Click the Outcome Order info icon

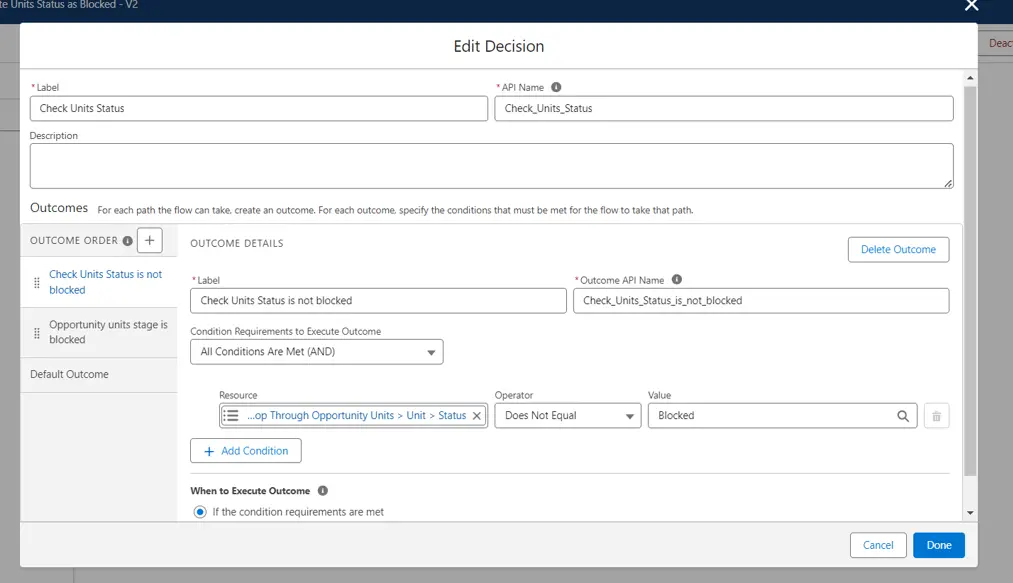click(127, 241)
